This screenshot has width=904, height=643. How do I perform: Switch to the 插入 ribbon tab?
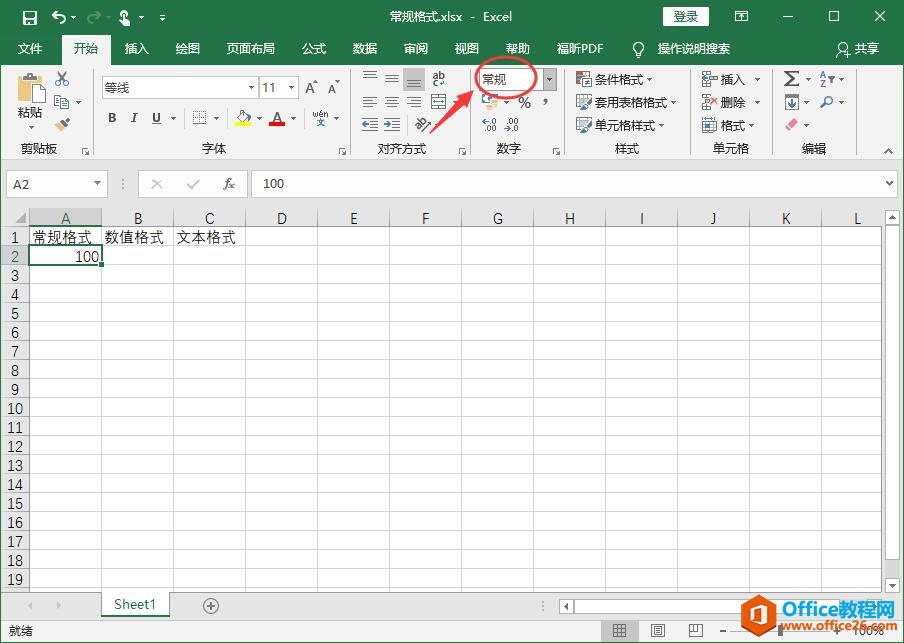(x=136, y=48)
